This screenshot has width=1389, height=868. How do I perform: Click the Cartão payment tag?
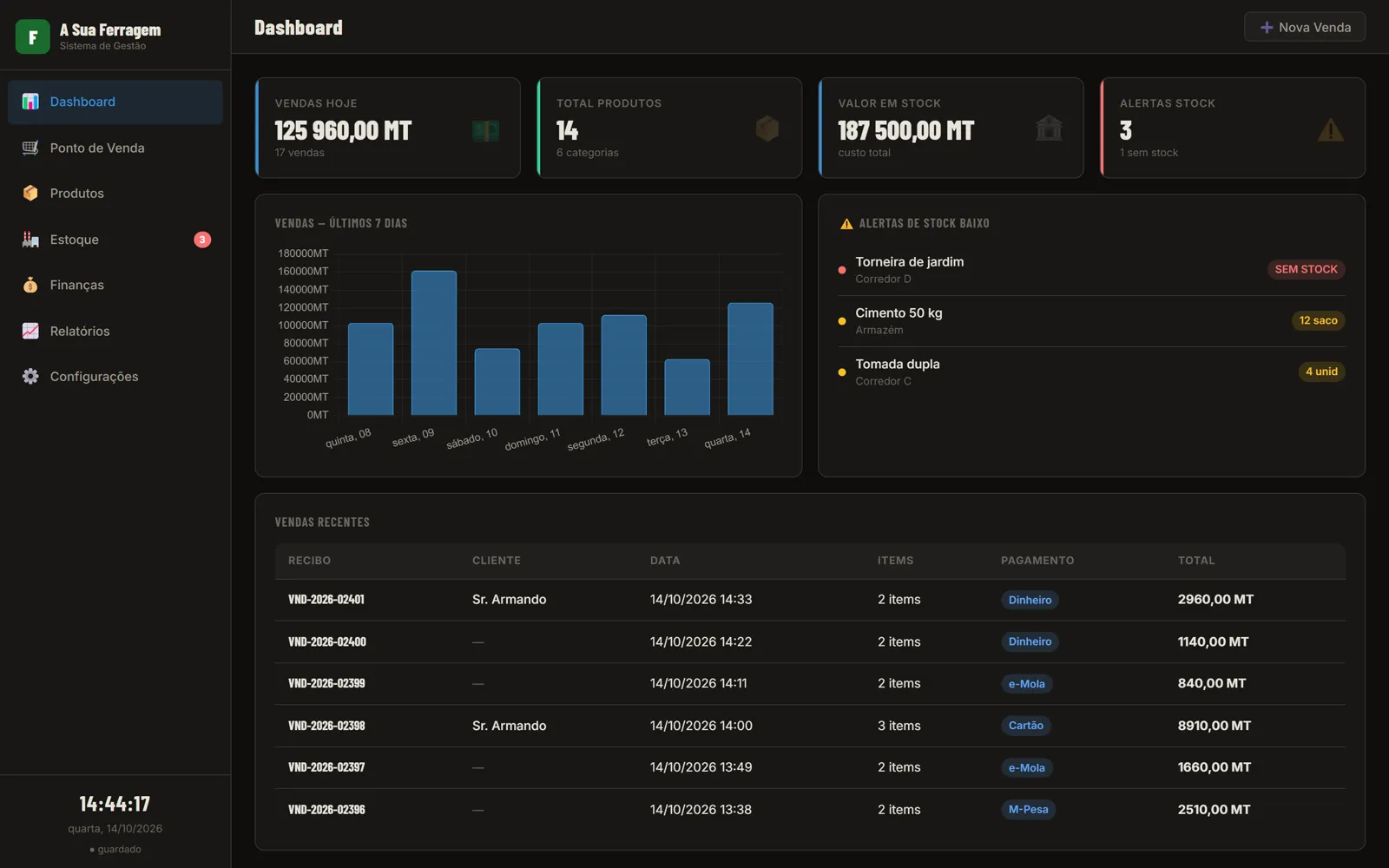coord(1026,726)
